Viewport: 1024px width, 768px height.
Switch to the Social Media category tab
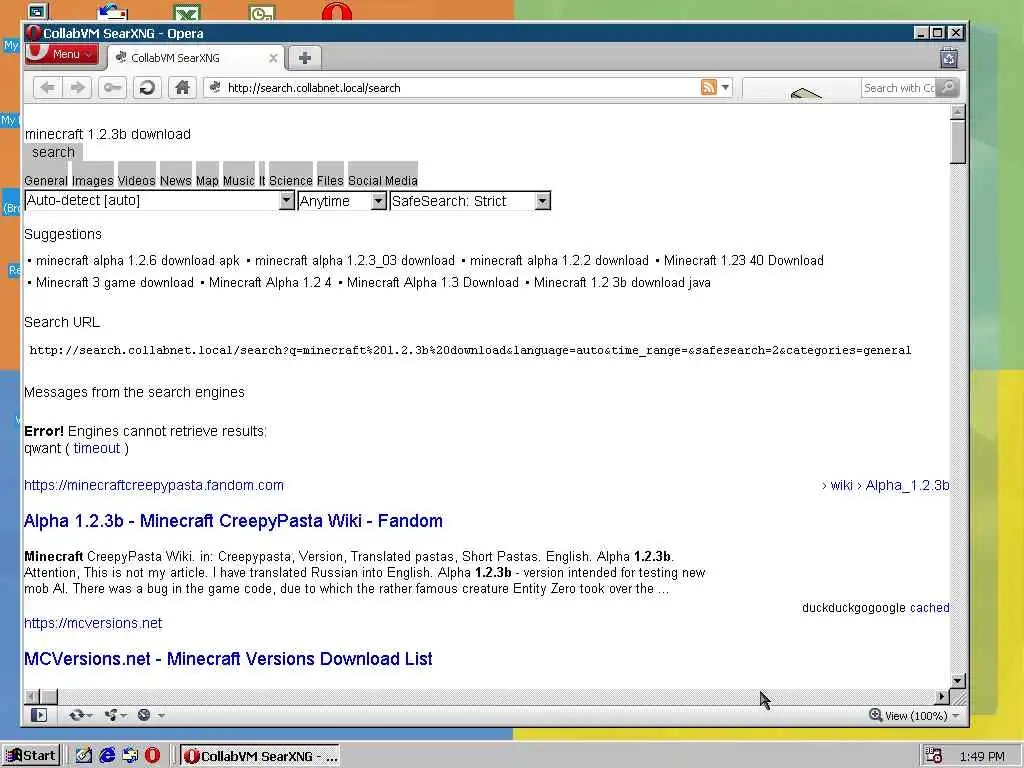383,180
